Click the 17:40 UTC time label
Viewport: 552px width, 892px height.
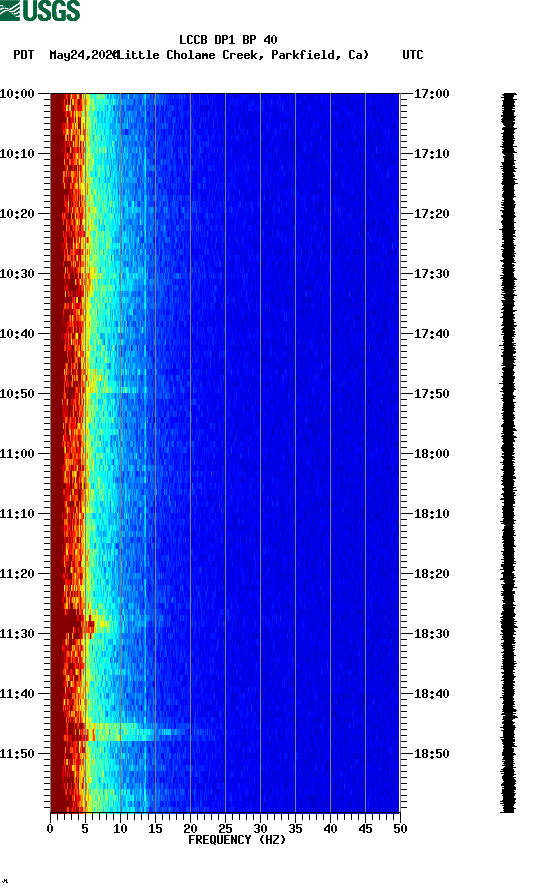[x=431, y=334]
